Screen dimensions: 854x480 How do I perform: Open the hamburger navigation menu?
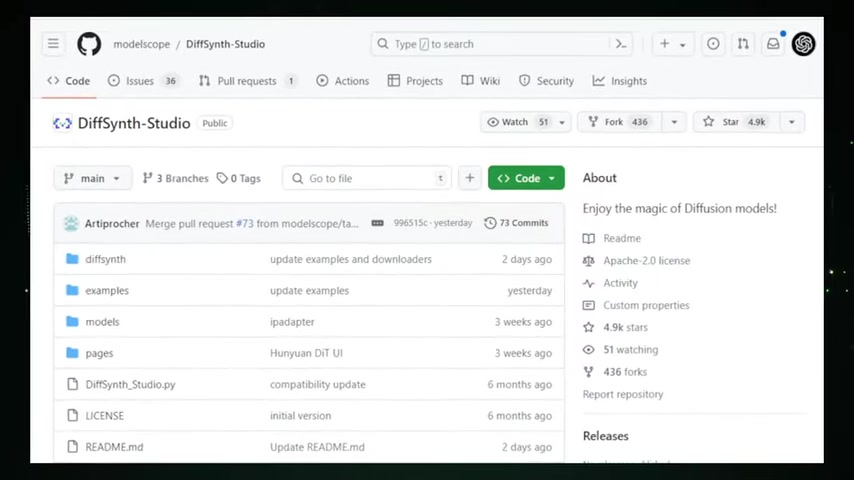53,44
